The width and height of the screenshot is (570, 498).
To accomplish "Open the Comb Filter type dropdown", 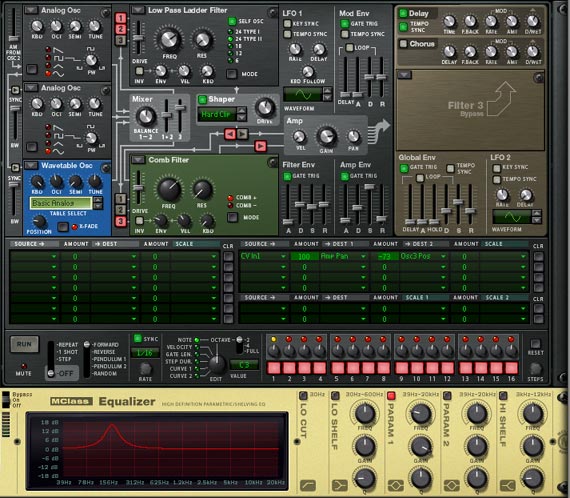I will coord(138,160).
